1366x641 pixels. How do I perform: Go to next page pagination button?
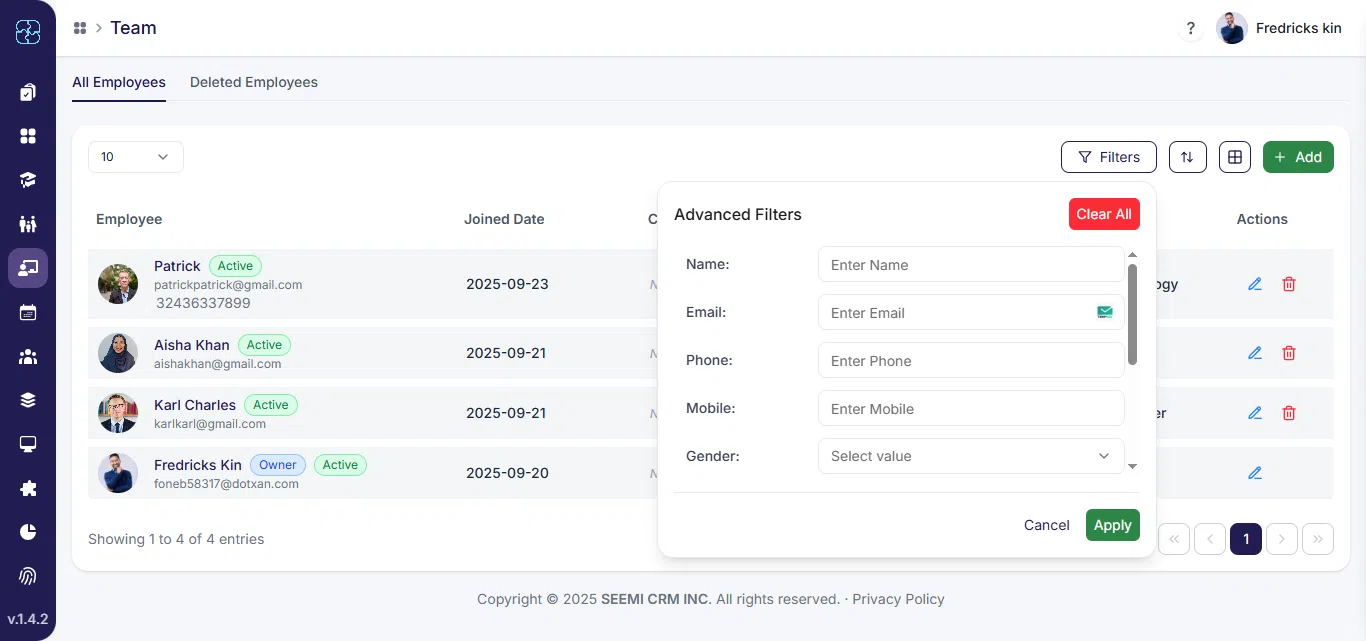[x=1282, y=539]
